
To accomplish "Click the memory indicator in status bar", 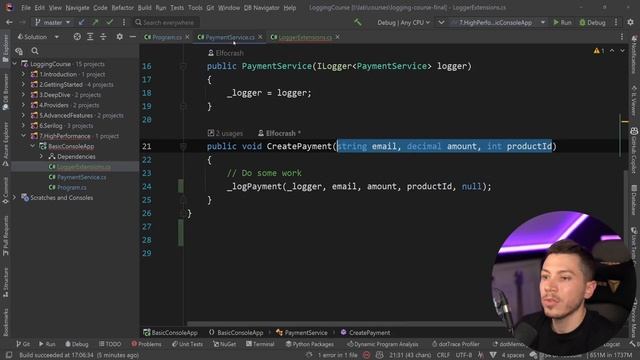I will click(x=610, y=355).
